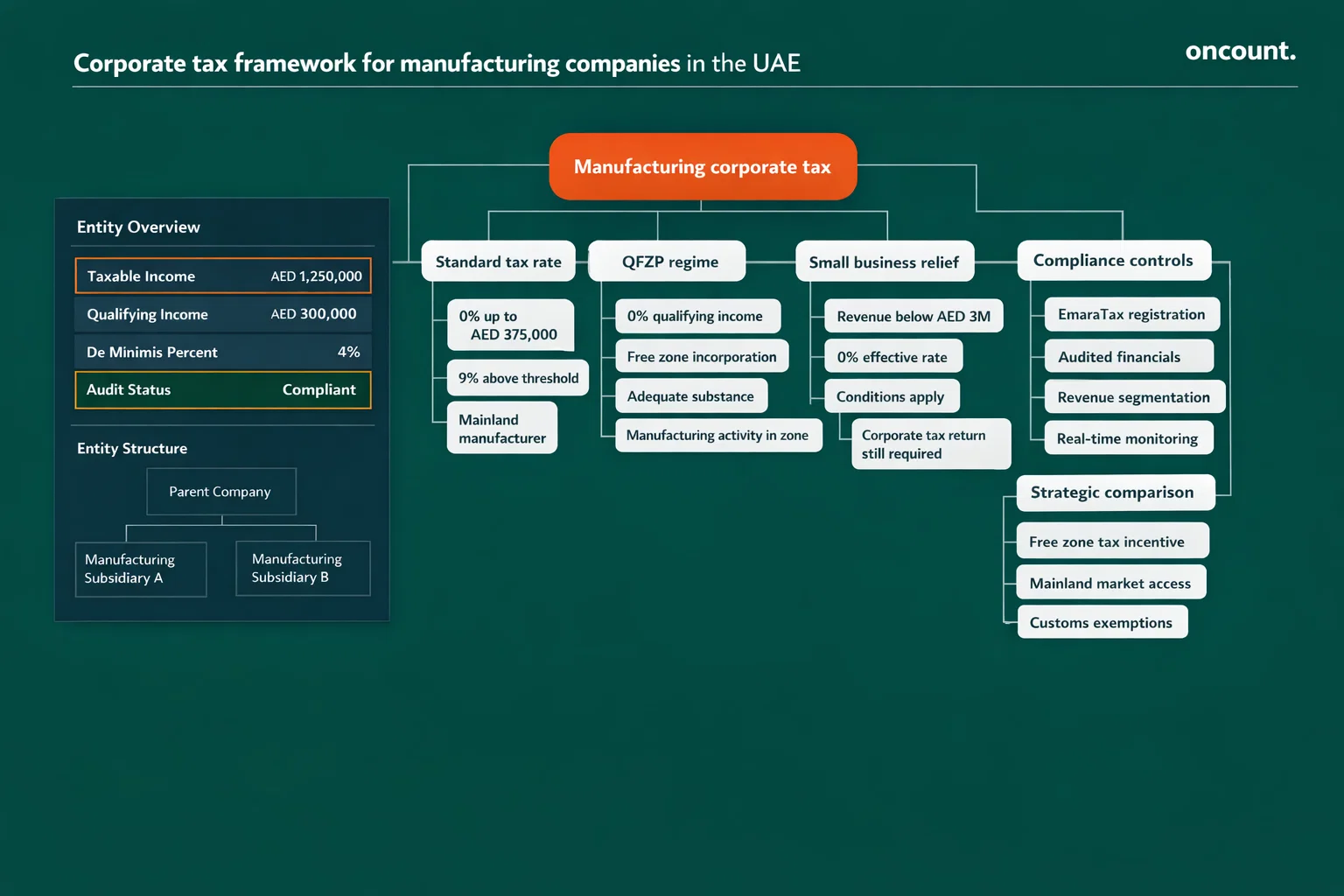Select the 0% qualifying income item

[x=696, y=316]
